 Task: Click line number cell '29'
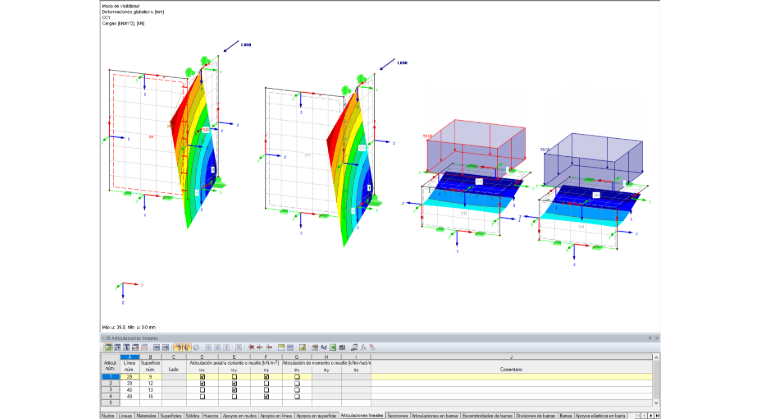(129, 377)
